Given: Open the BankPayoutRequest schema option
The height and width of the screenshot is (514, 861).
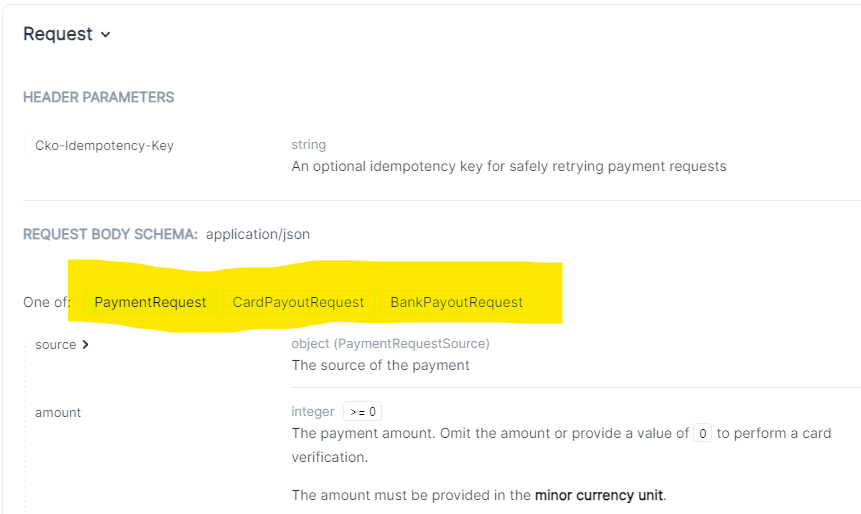Looking at the screenshot, I should tap(456, 302).
